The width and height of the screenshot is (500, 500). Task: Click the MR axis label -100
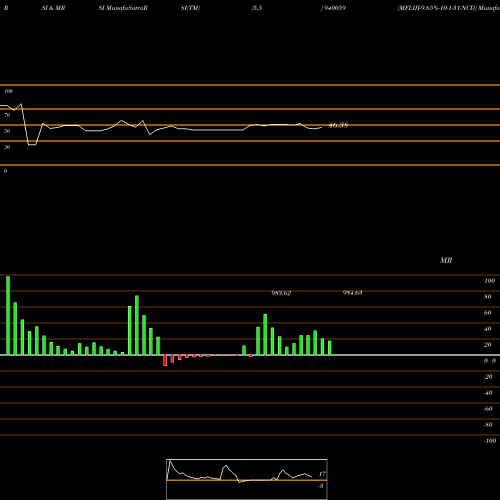(490, 441)
